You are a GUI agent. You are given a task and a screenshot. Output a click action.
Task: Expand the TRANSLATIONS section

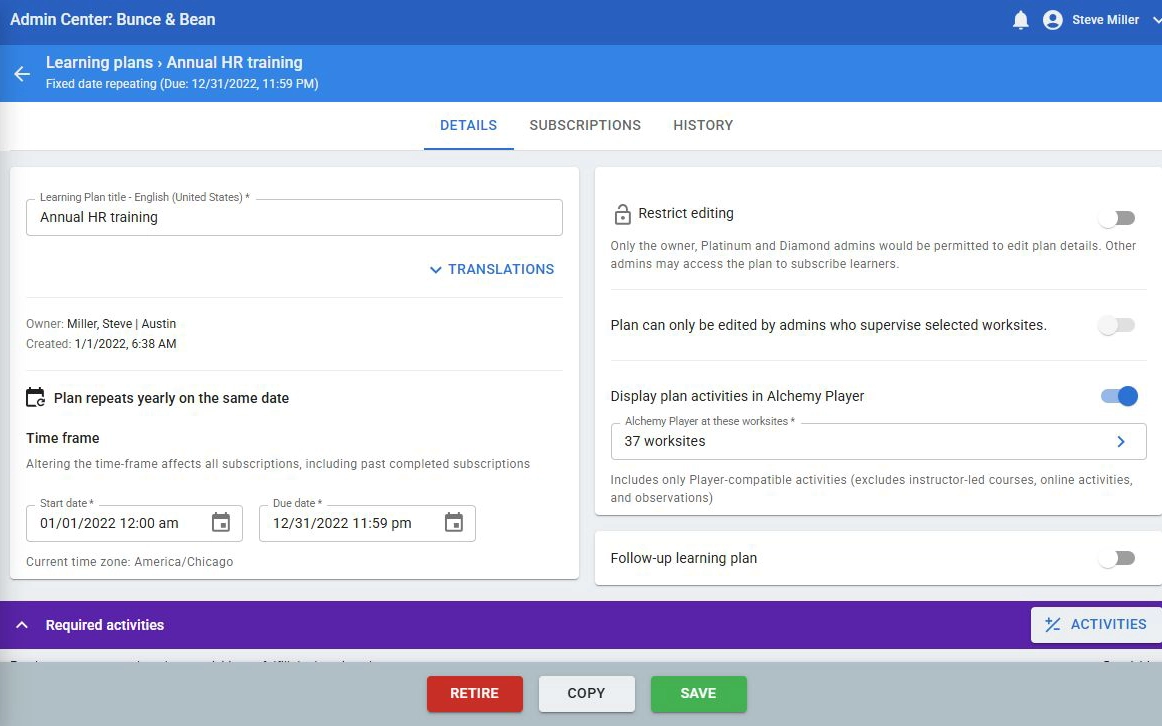pyautogui.click(x=491, y=269)
